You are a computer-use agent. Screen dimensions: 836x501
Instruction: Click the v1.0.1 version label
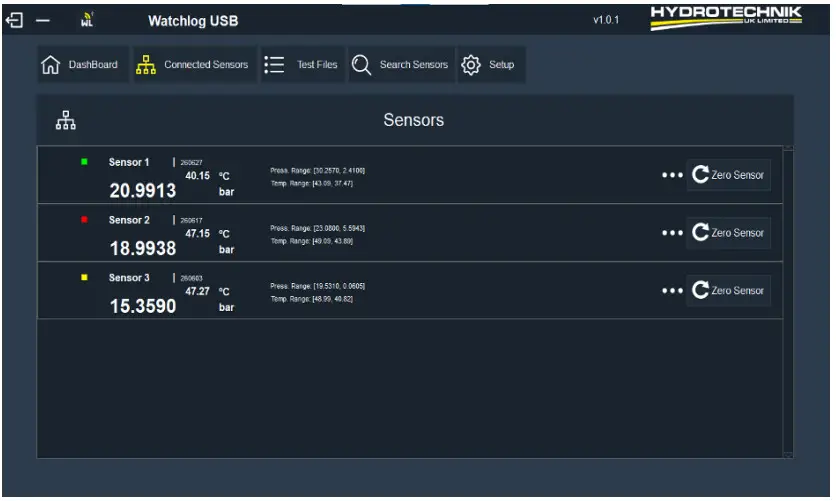click(x=606, y=20)
